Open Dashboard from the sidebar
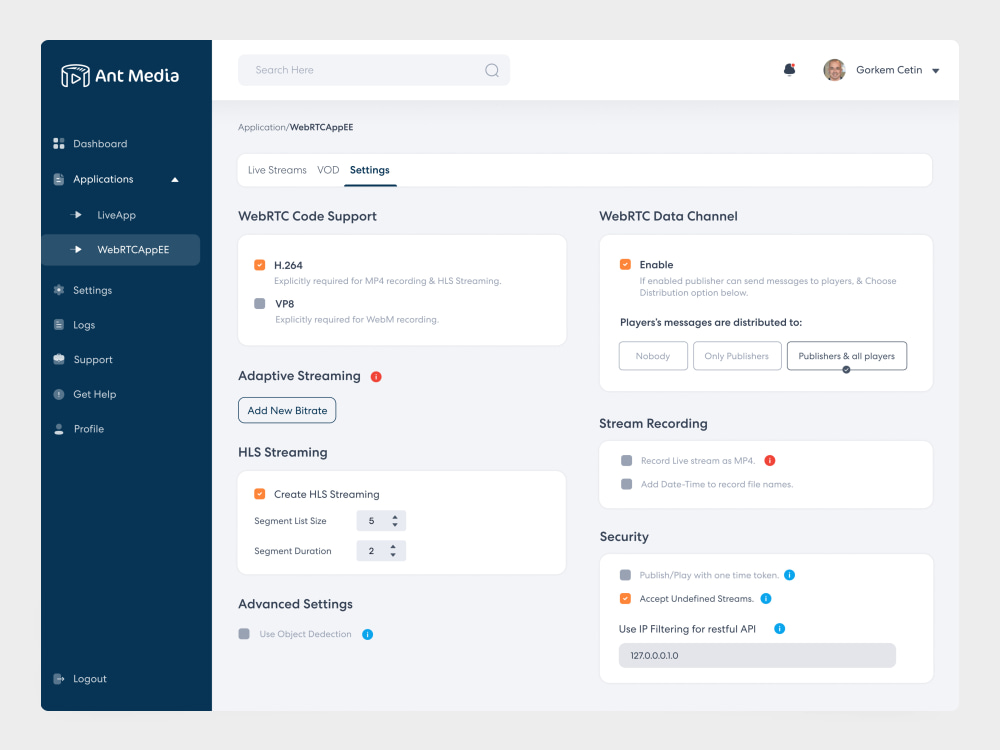The image size is (1000, 750). (x=100, y=144)
